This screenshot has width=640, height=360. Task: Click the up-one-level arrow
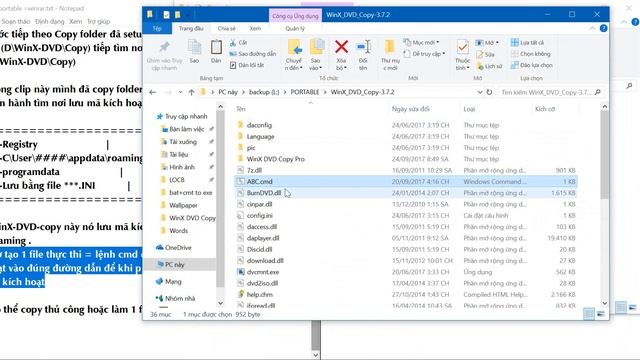(x=191, y=93)
